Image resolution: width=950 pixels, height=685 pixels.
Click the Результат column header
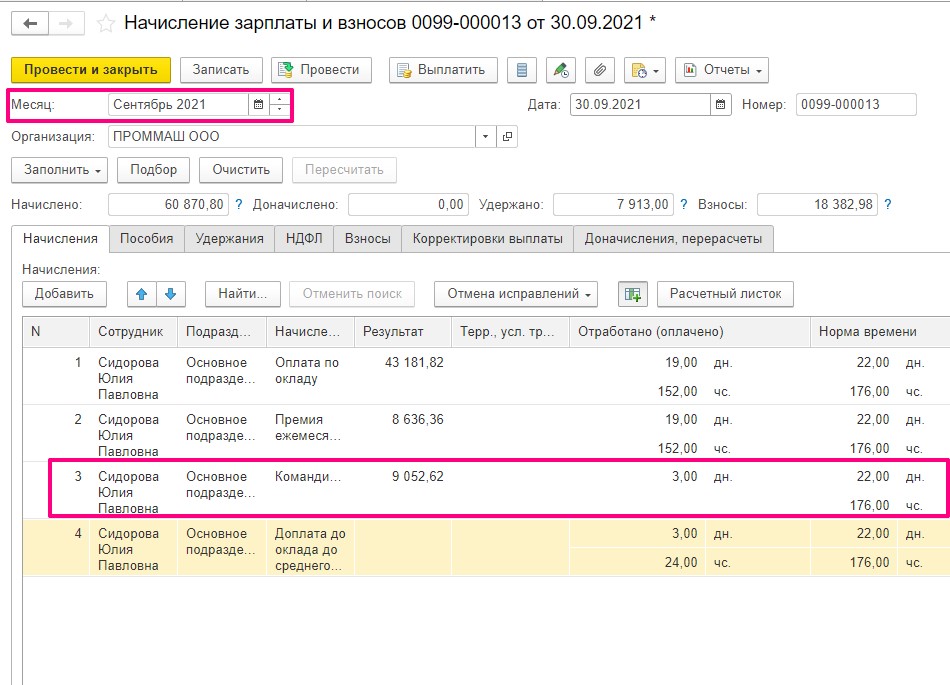403,332
